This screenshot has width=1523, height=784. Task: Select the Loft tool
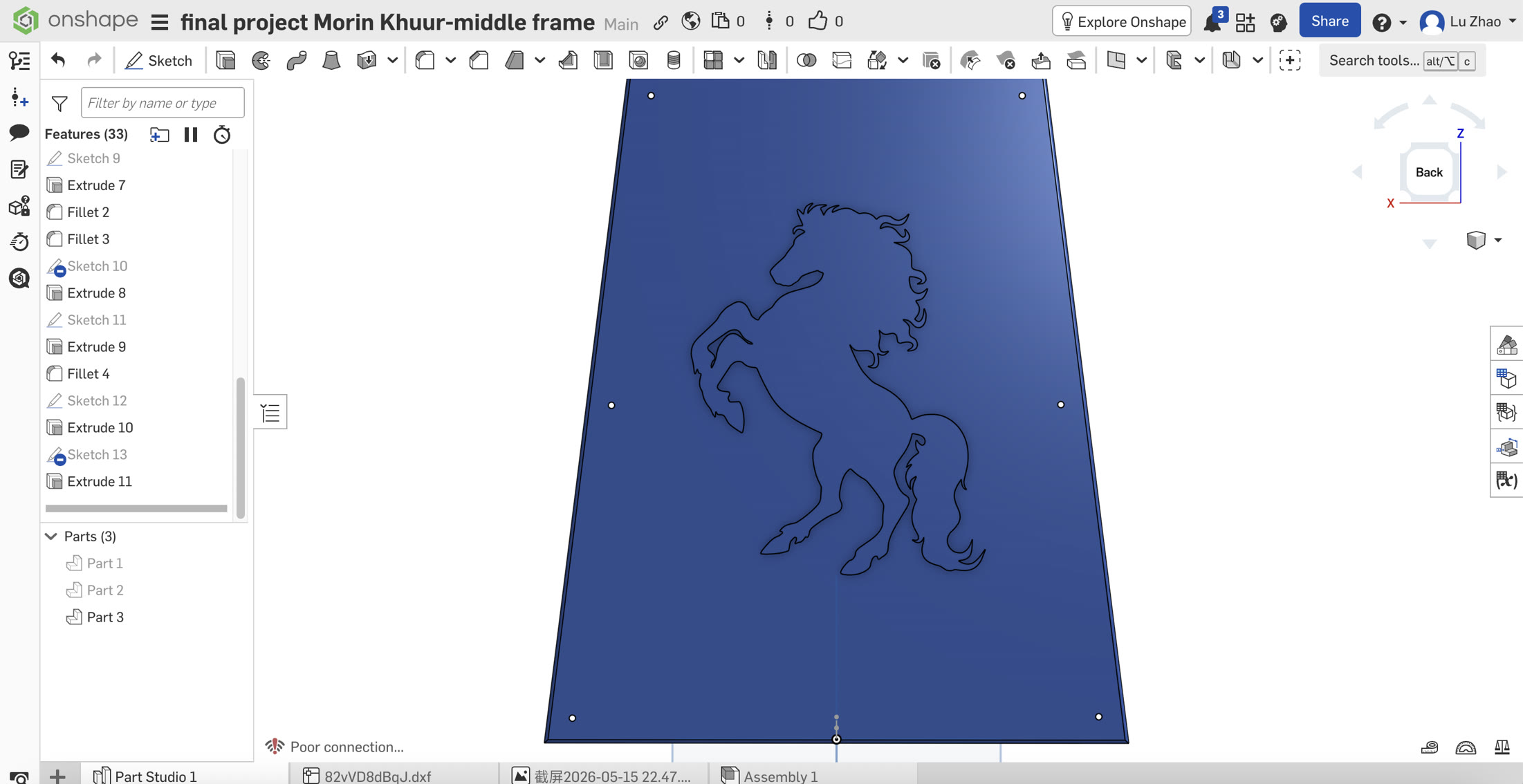[x=331, y=60]
